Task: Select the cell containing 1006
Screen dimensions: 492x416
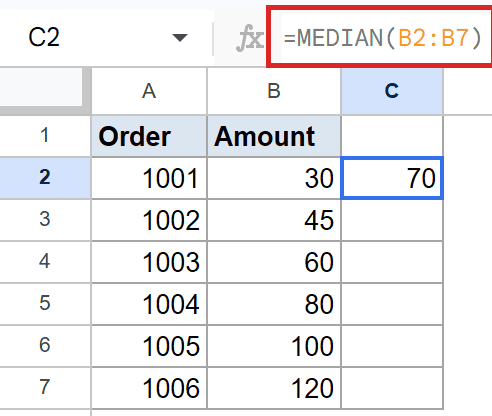Action: point(149,388)
